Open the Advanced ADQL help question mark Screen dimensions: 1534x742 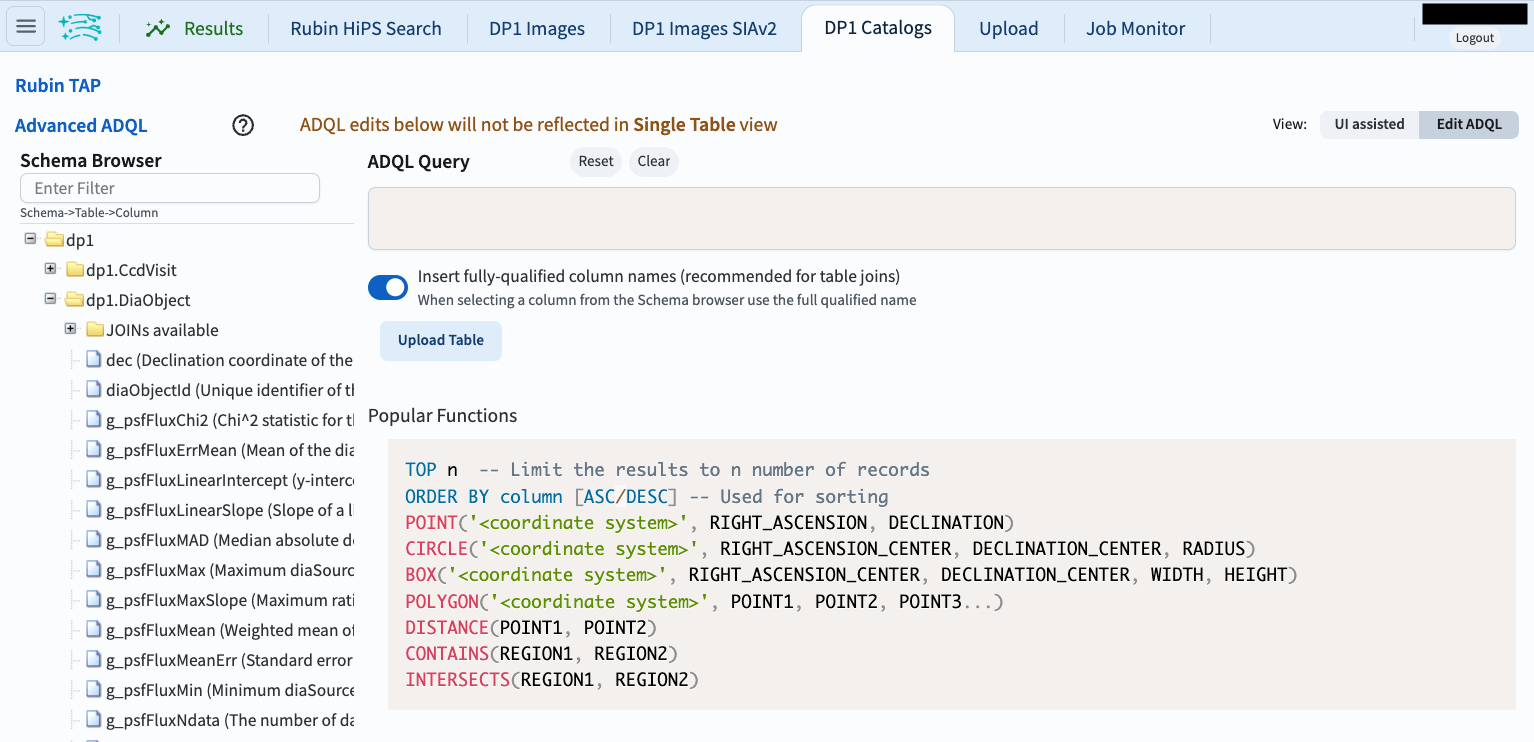[x=242, y=125]
